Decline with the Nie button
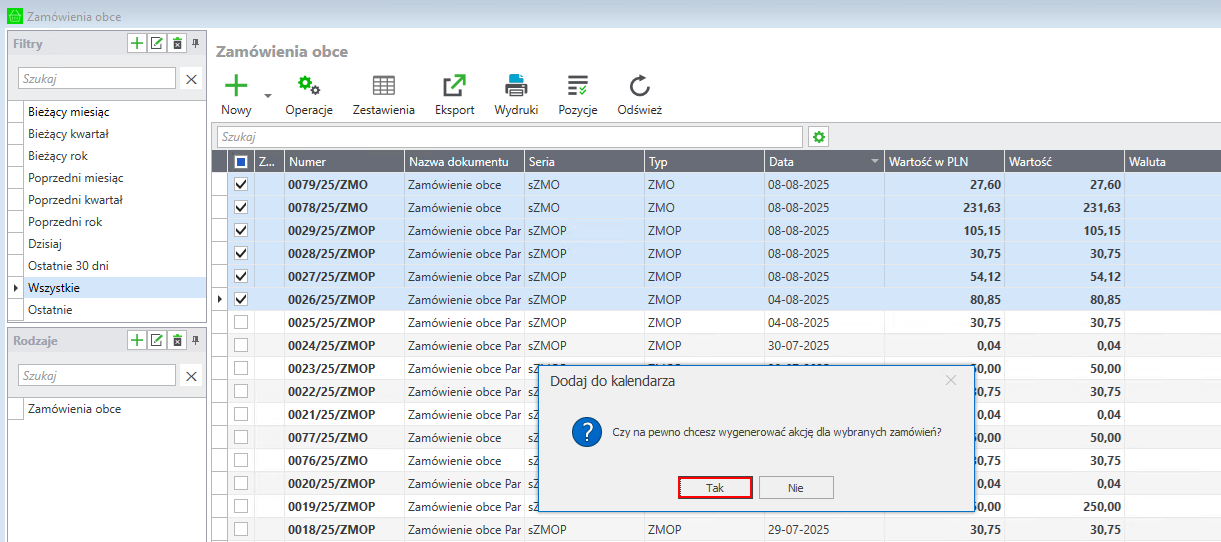This screenshot has height=542, width=1221. (796, 487)
